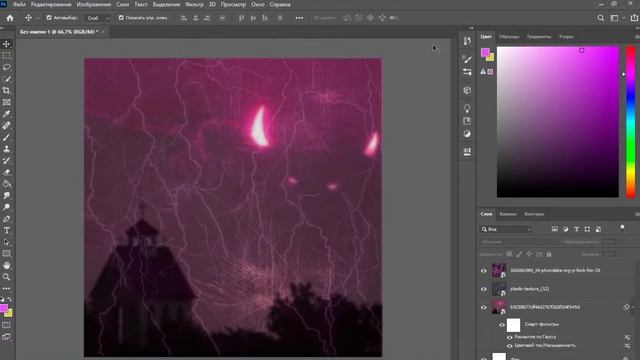Screen dimensions: 640x360
Task: Select the Eraser tool
Action: [7, 172]
